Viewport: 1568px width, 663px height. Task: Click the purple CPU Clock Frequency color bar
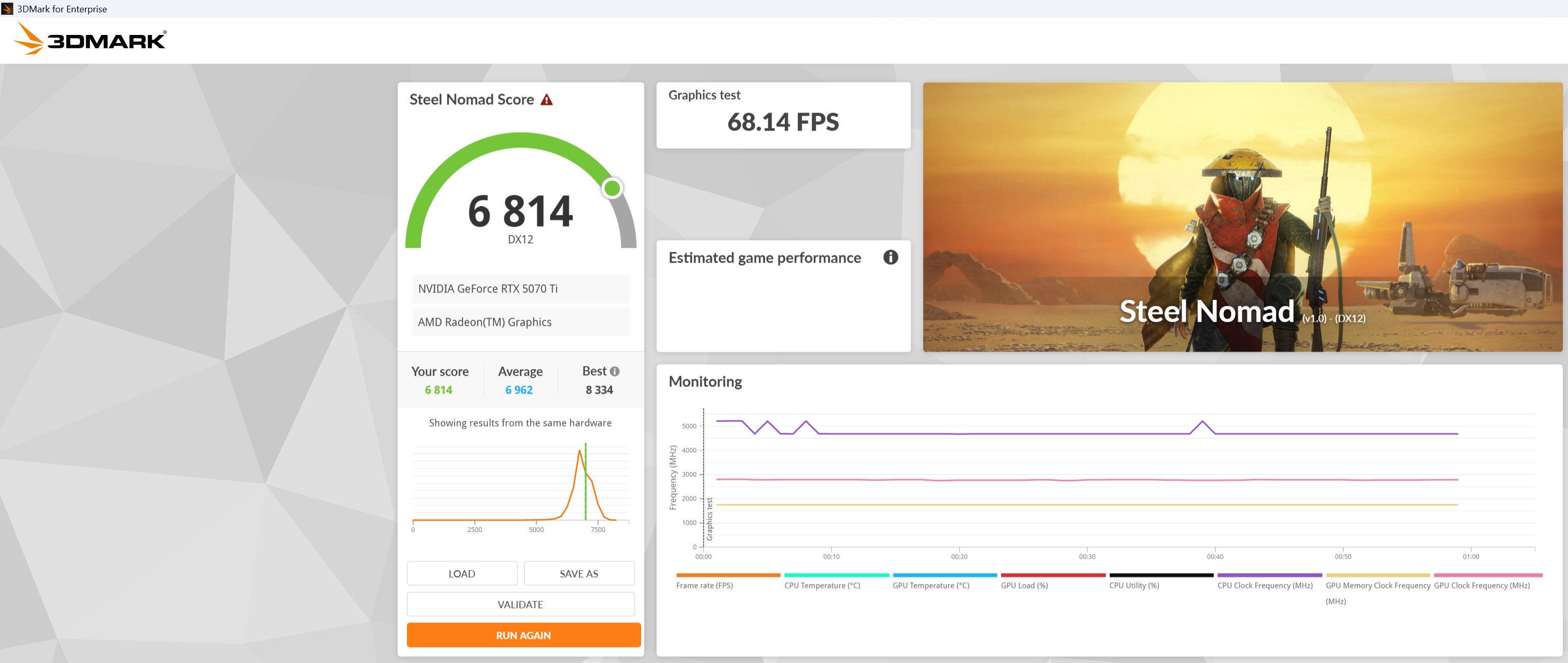[x=1270, y=575]
